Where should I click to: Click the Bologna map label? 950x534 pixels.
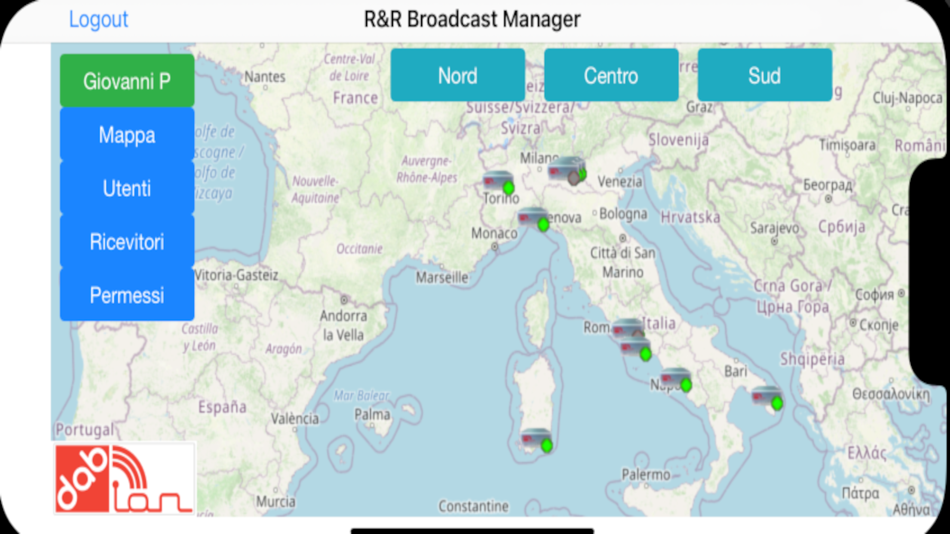tap(623, 213)
